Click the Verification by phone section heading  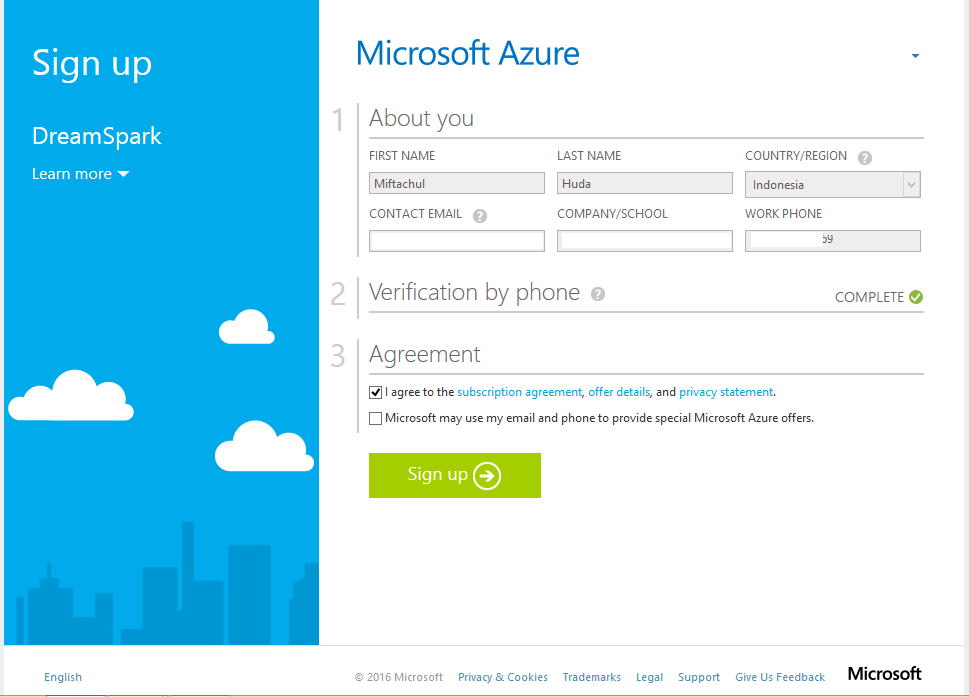coord(475,293)
